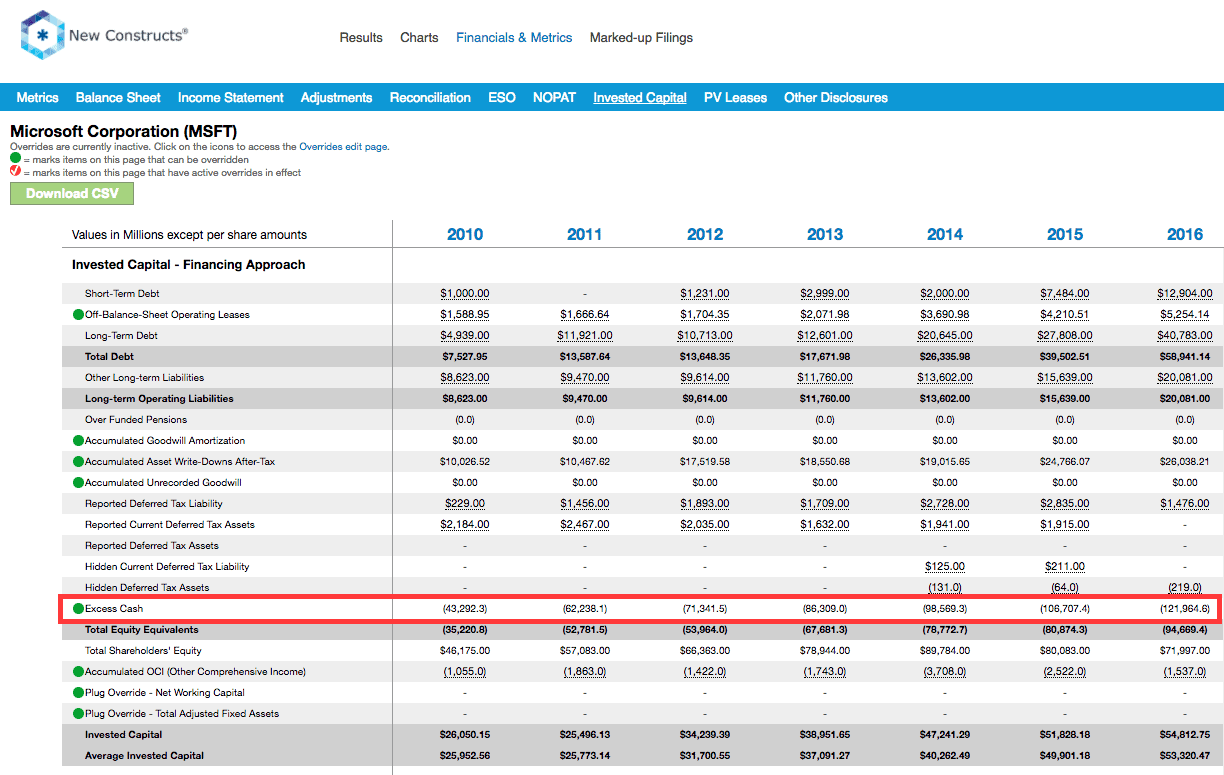Image resolution: width=1224 pixels, height=775 pixels.
Task: Go to Charts in top navigation
Action: coord(419,37)
